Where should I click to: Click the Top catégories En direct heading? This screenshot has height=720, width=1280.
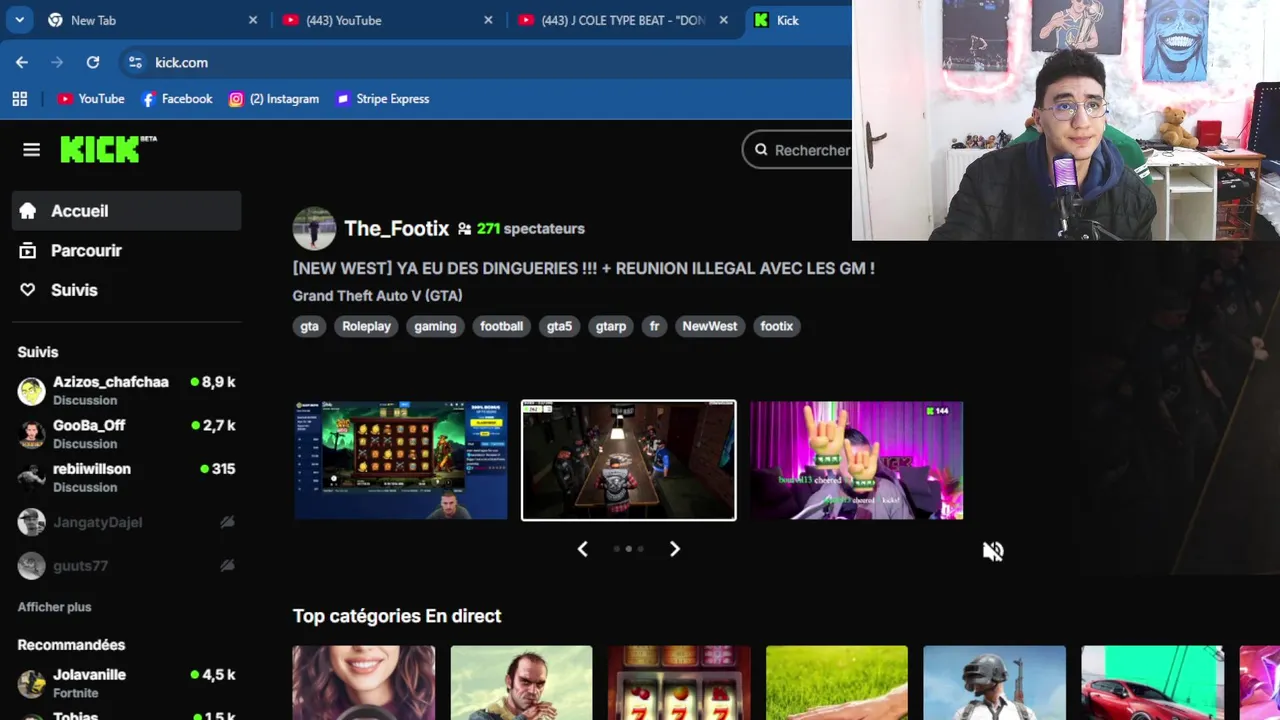397,616
